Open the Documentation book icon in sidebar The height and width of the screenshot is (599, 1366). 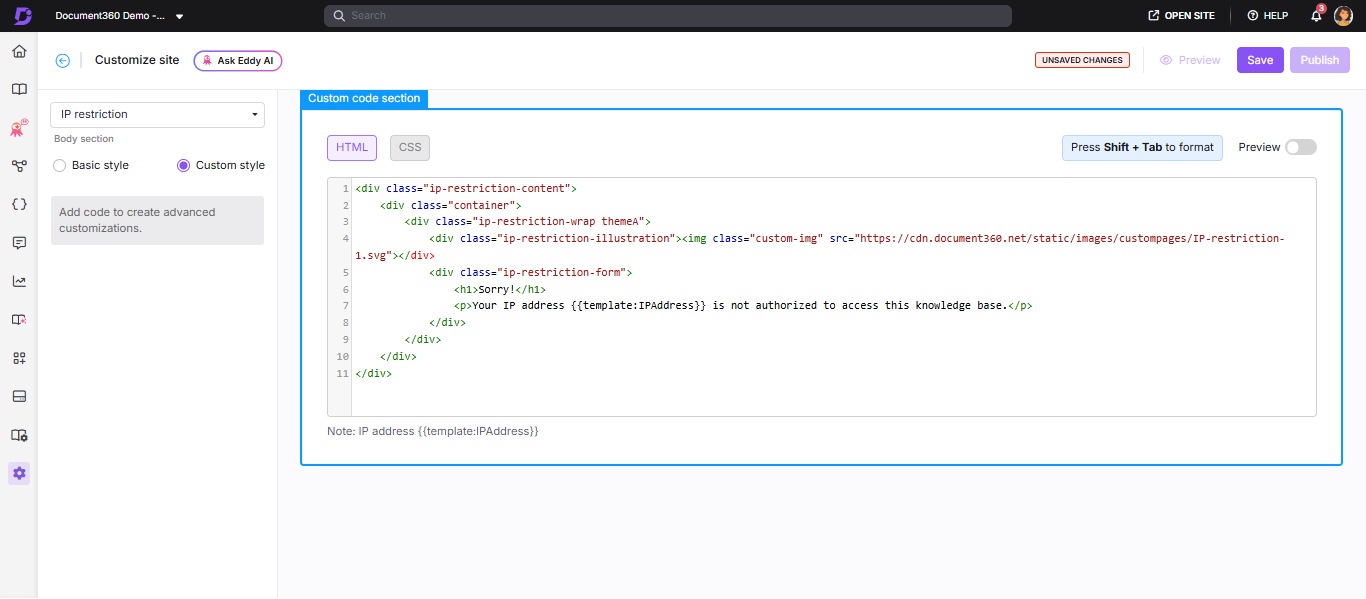(19, 89)
